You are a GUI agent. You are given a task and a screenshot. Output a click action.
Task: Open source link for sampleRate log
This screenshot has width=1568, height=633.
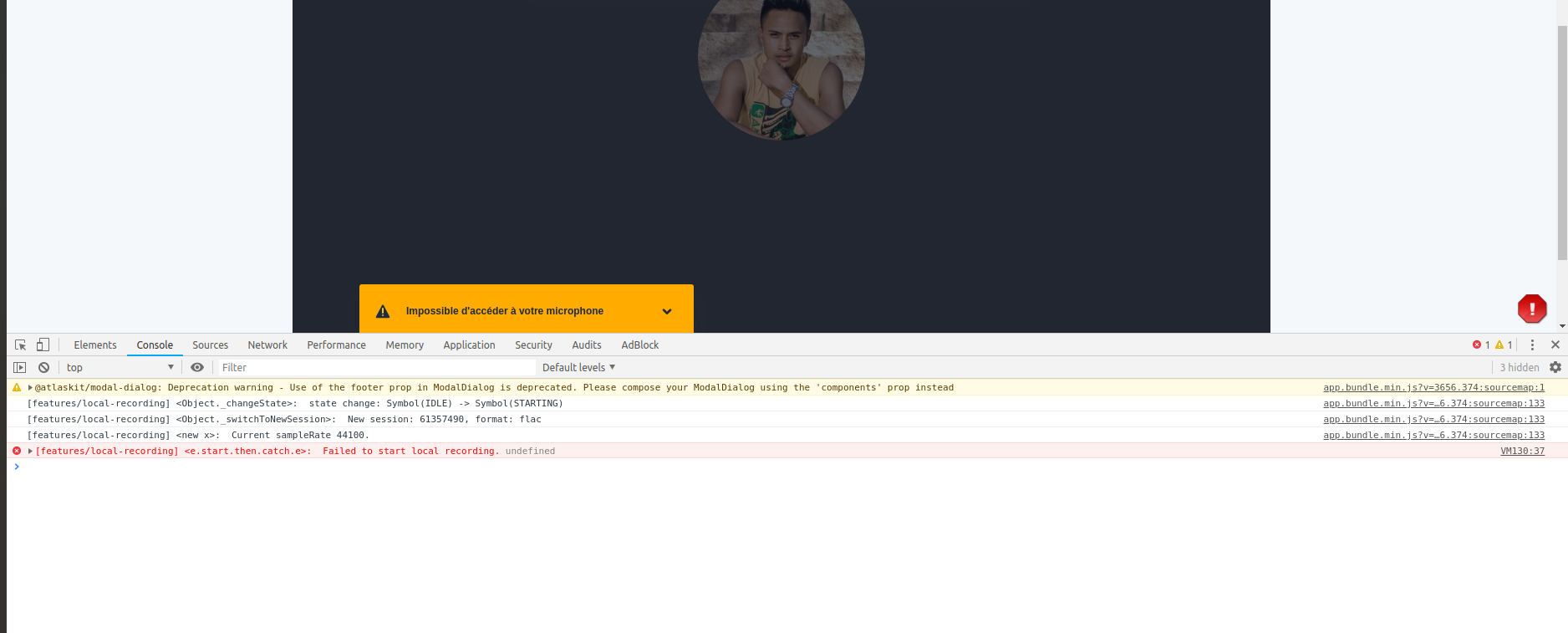coord(1433,436)
